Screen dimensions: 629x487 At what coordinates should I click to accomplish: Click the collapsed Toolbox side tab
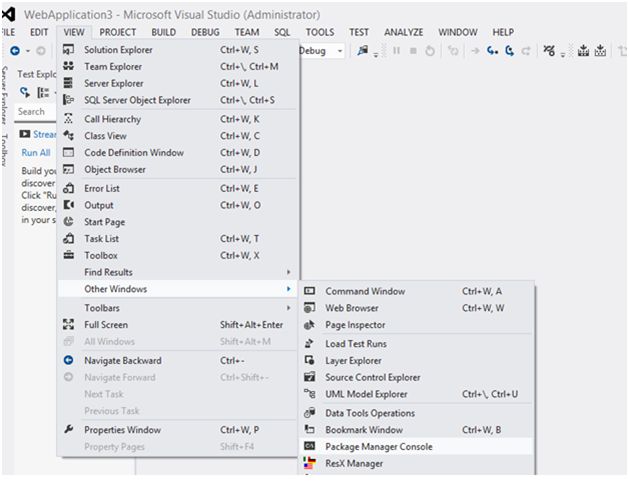pos(4,150)
